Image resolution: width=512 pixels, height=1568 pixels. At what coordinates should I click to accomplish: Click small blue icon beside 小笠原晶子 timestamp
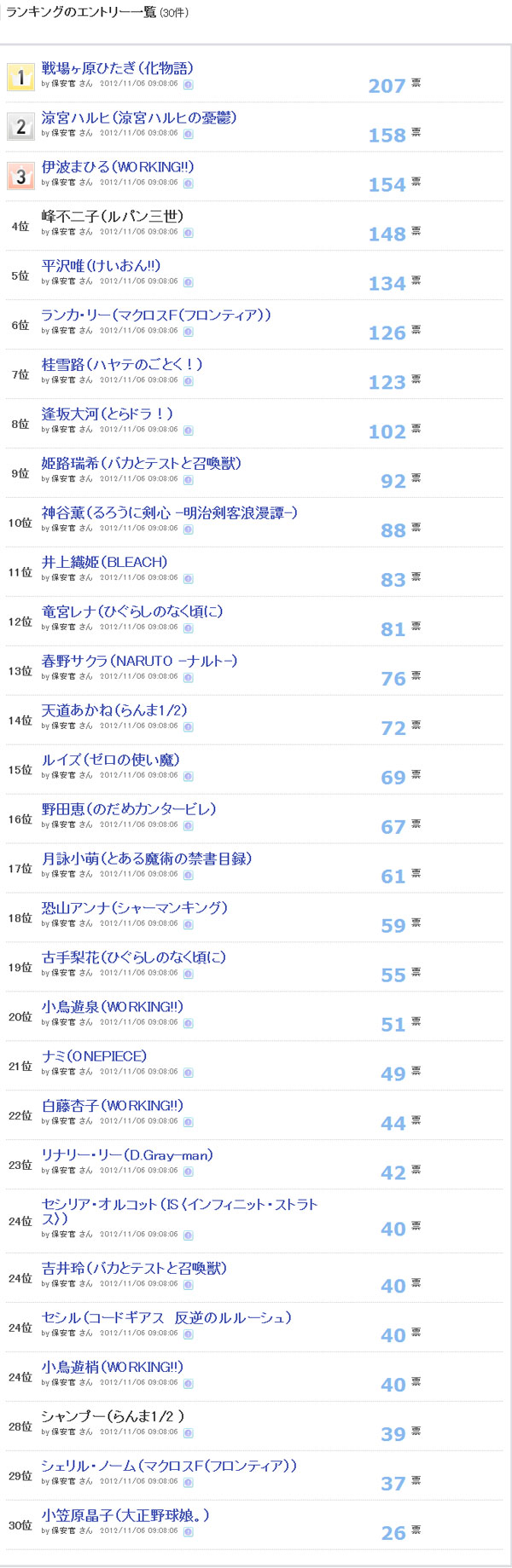189,1532
